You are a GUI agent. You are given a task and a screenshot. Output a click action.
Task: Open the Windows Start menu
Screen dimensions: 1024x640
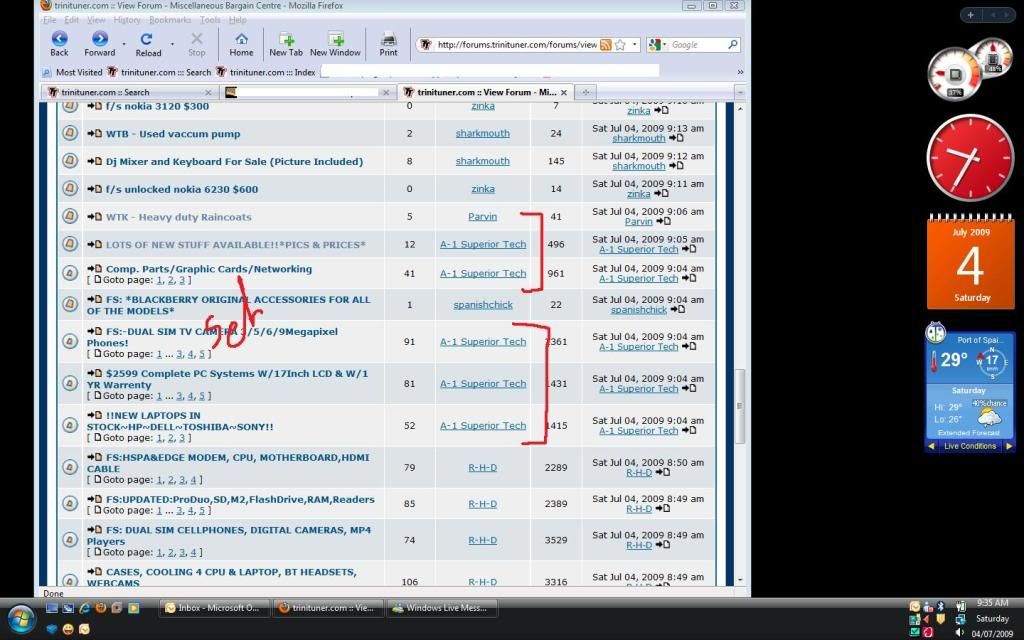(20, 620)
